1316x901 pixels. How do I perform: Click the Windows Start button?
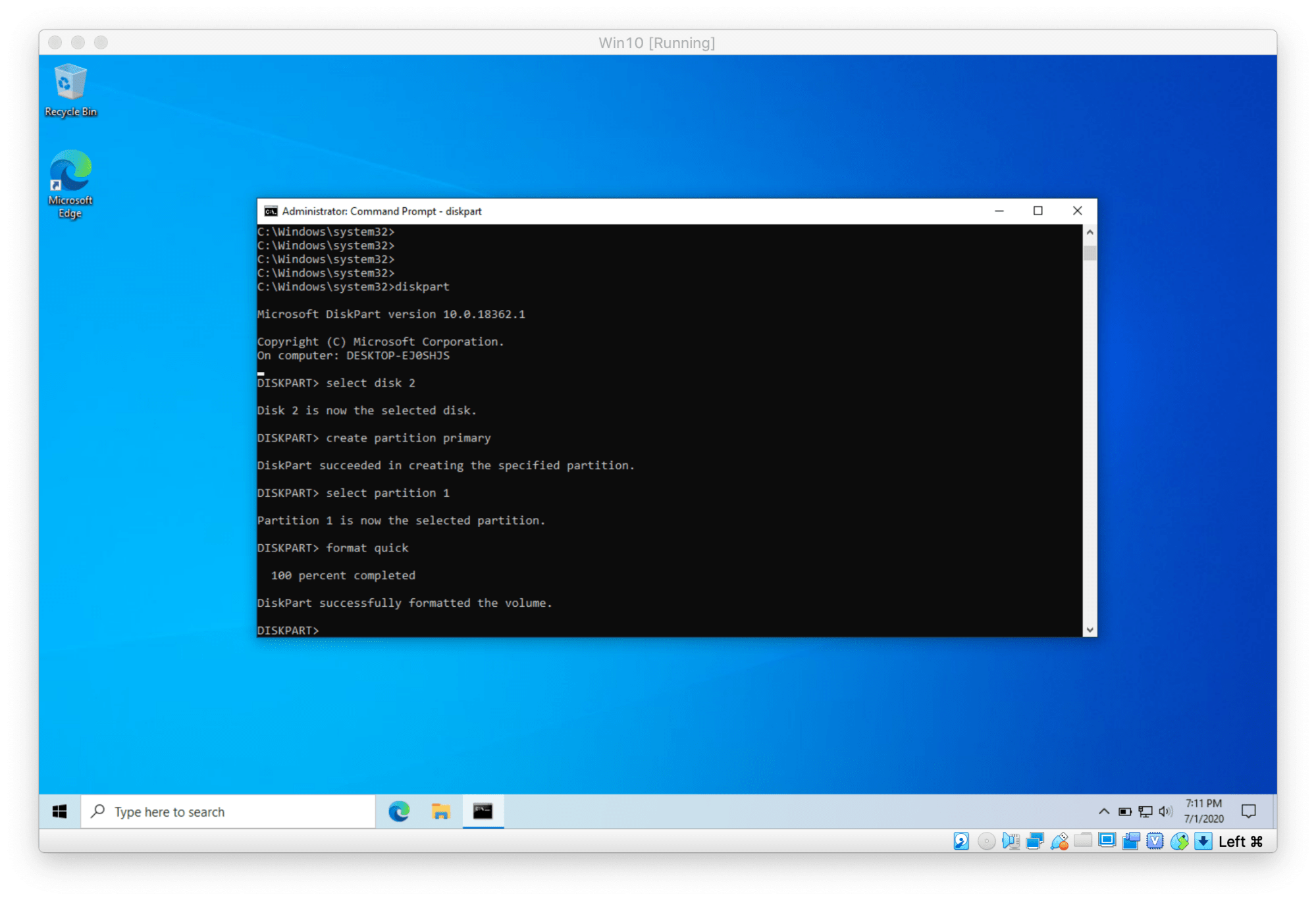click(x=60, y=811)
